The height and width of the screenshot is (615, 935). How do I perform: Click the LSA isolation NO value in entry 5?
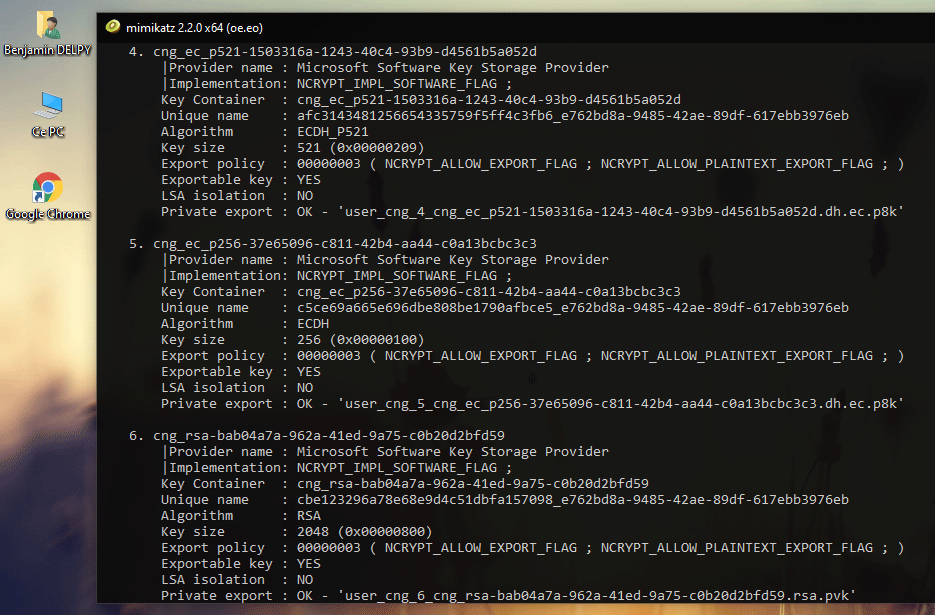click(x=305, y=388)
